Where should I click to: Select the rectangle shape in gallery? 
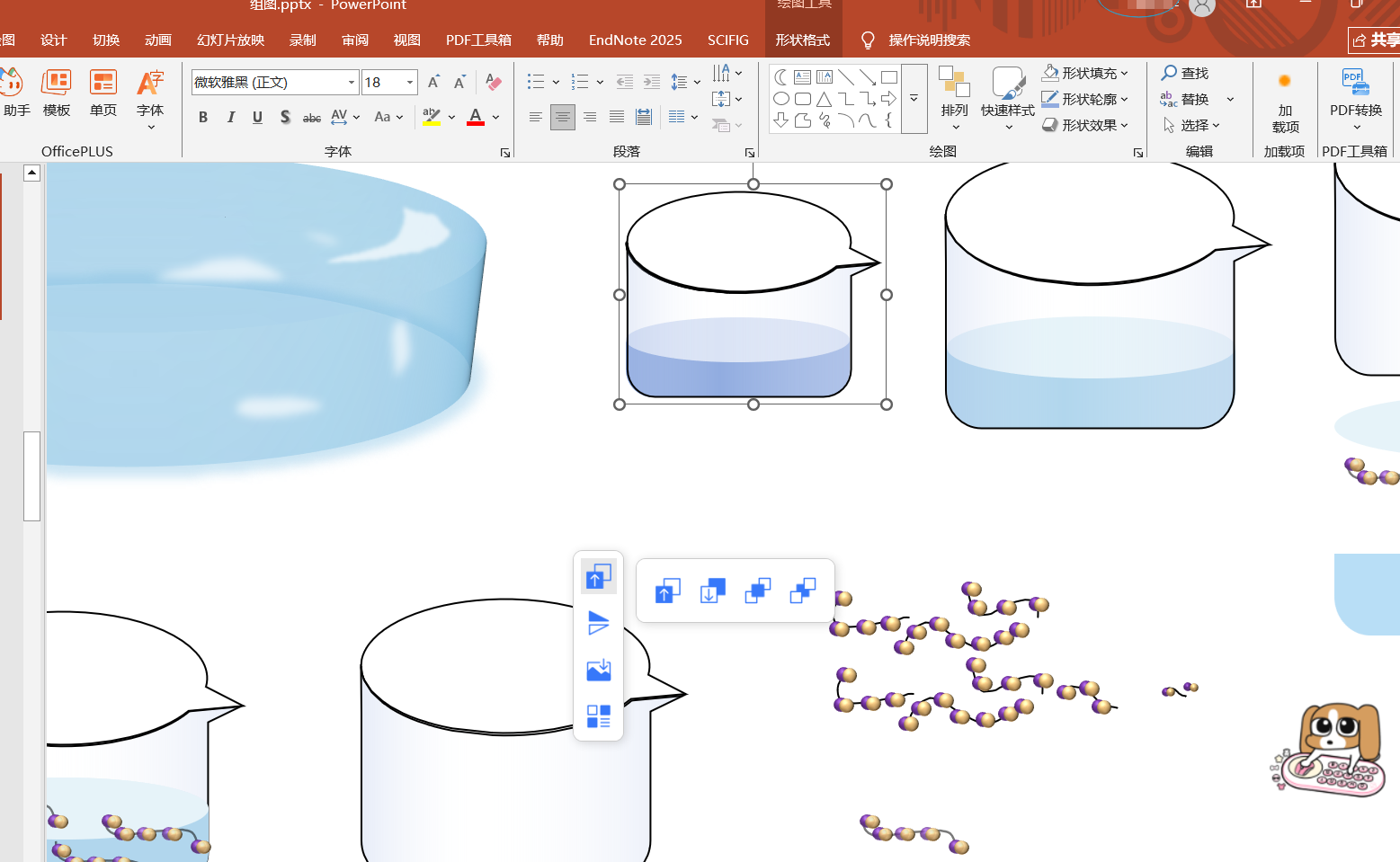click(x=889, y=77)
